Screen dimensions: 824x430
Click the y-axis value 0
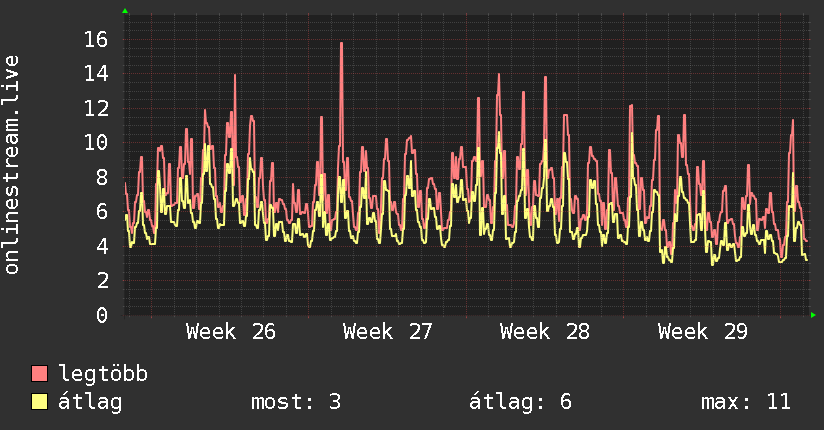pos(102,315)
